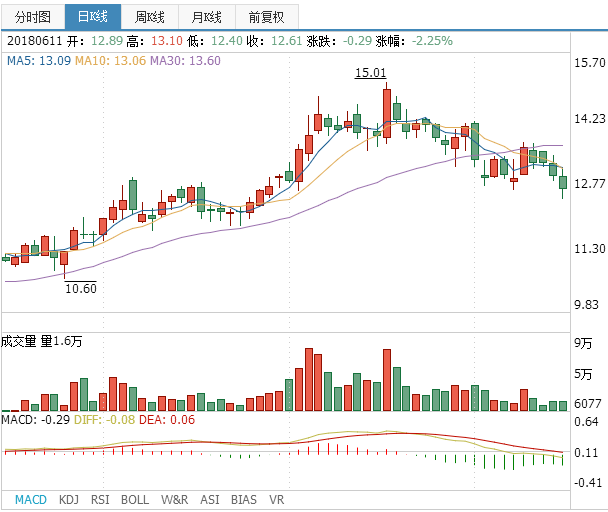The width and height of the screenshot is (608, 512).
Task: Click the 11.30 price axis label
Action: click(x=590, y=249)
